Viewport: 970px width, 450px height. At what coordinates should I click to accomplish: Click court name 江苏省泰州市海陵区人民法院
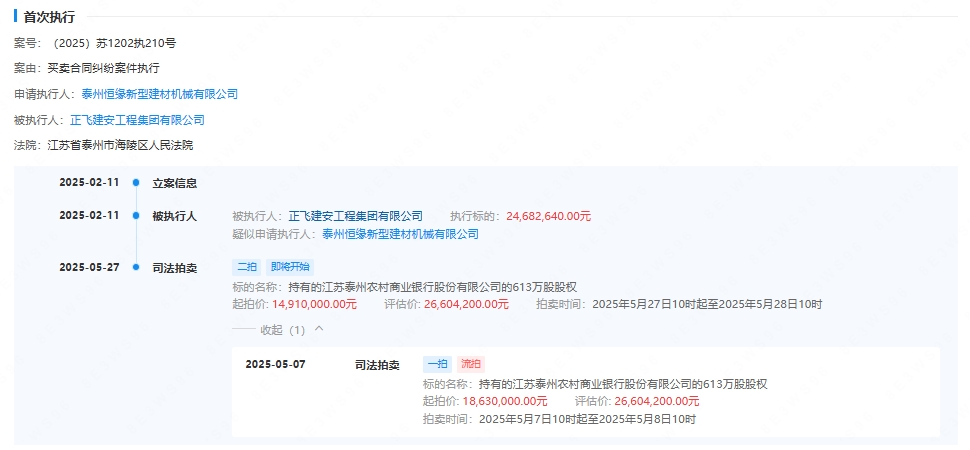click(121, 145)
